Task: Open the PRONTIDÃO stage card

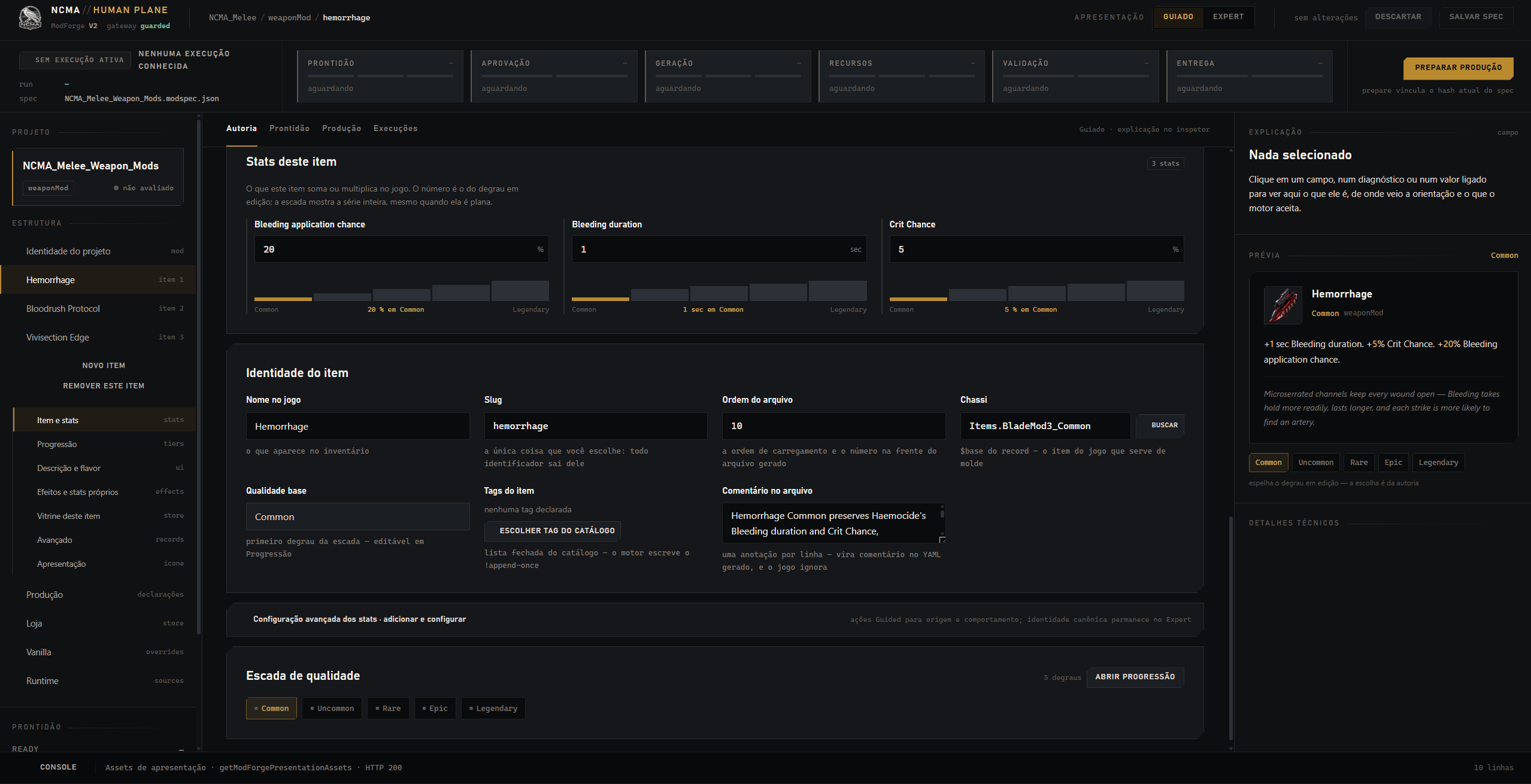Action: [x=380, y=76]
